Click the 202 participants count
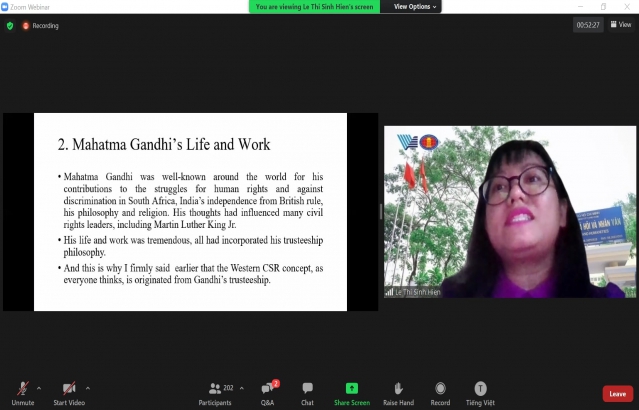 pyautogui.click(x=228, y=388)
